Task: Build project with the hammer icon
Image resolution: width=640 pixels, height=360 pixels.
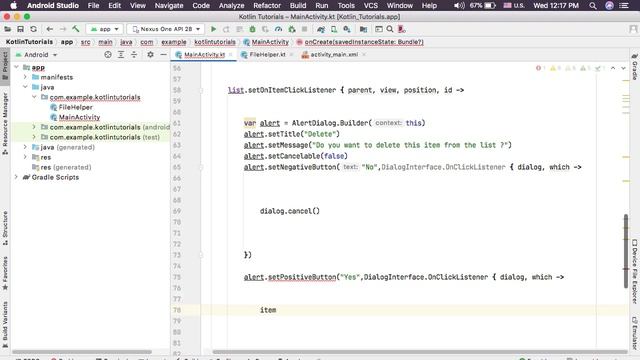Action: point(76,29)
